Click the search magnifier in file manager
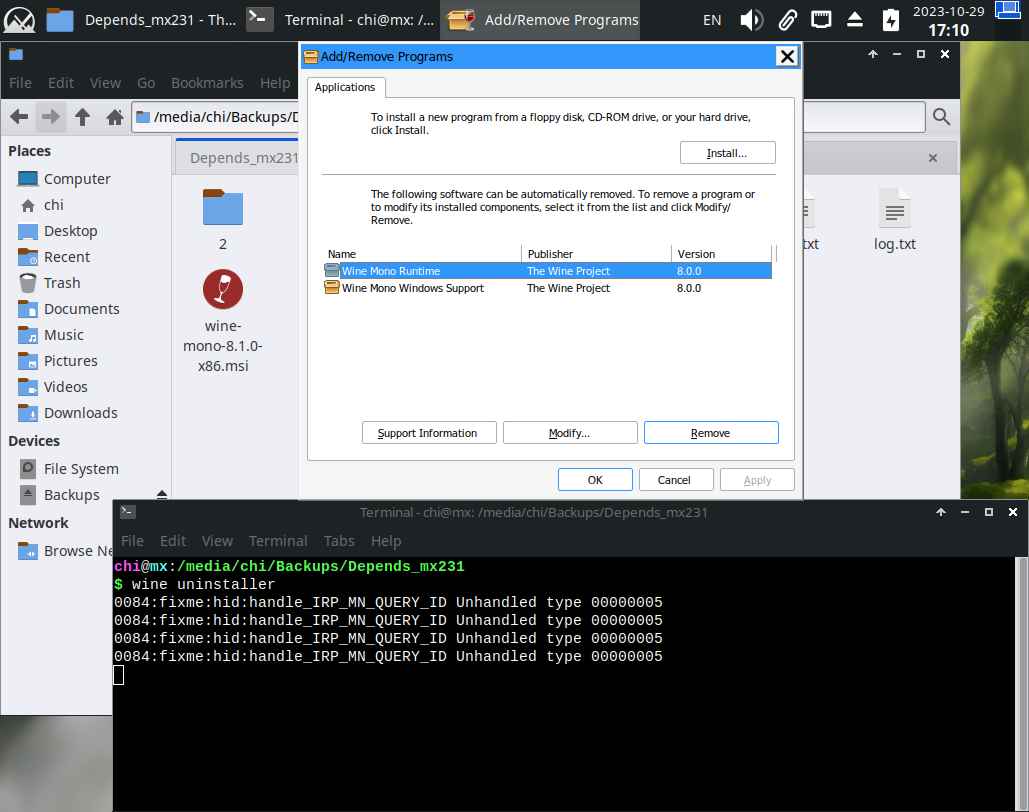 940,117
